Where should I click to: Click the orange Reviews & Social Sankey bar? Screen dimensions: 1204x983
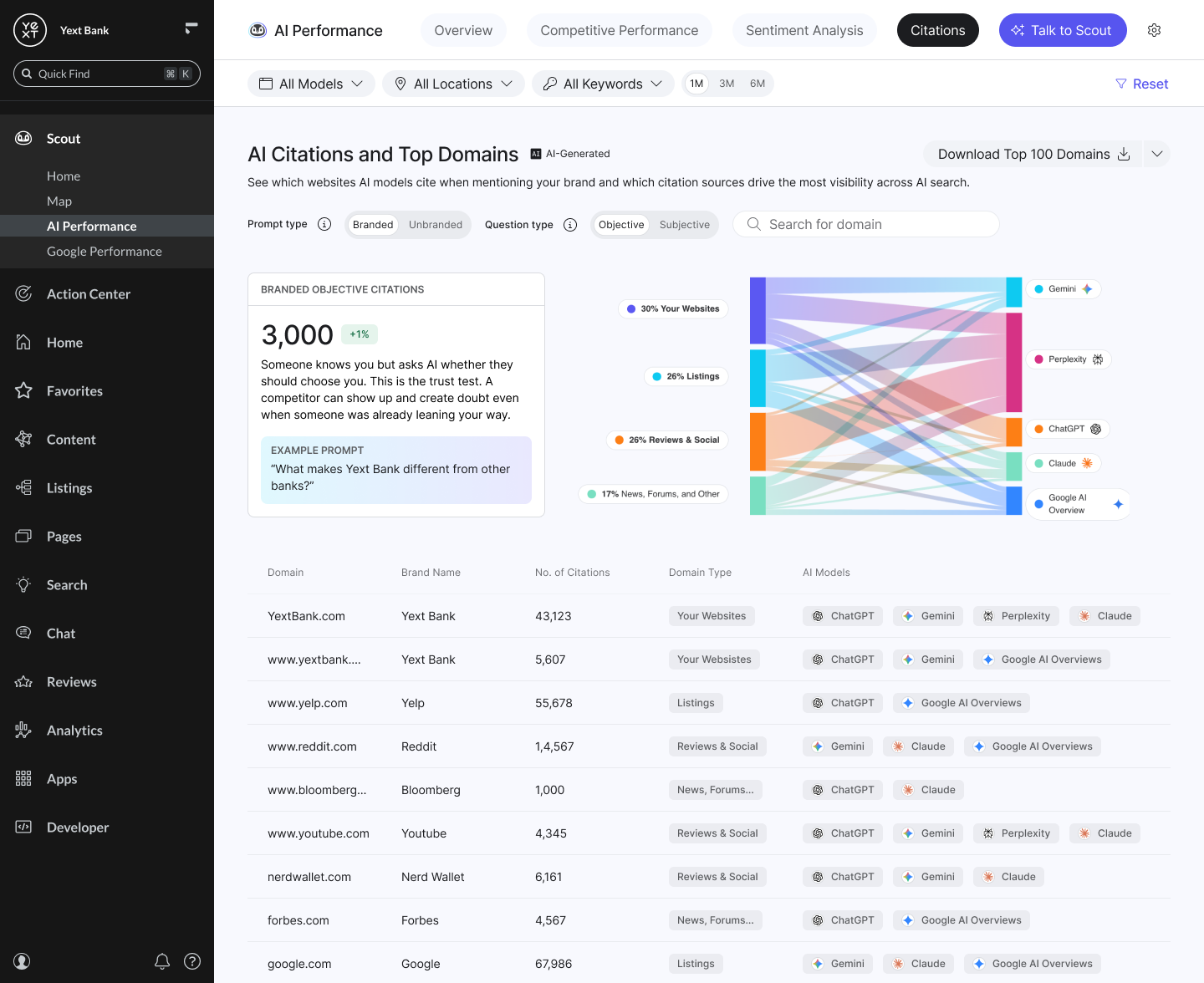(x=758, y=442)
